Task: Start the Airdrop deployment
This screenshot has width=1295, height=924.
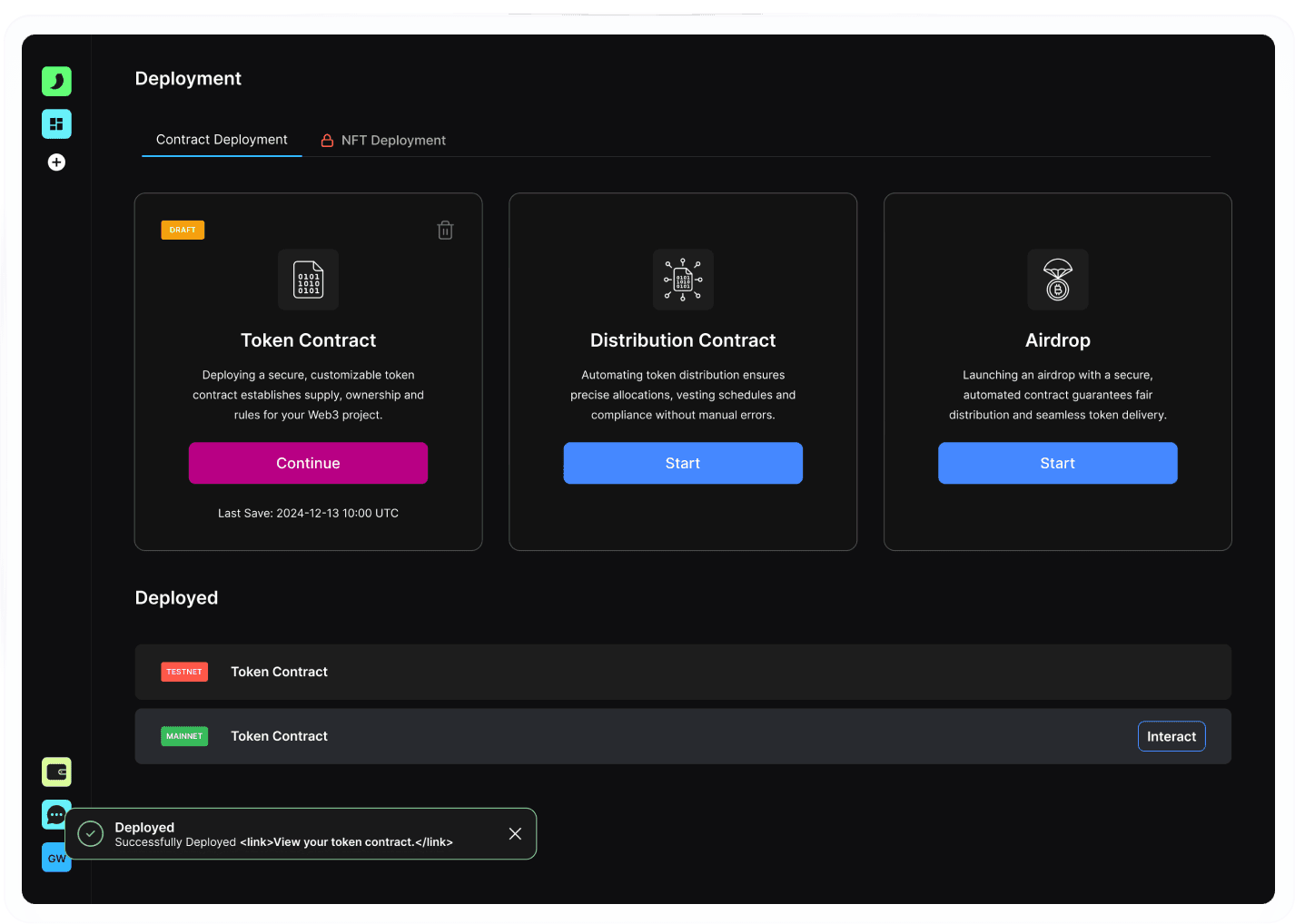Action: tap(1058, 463)
